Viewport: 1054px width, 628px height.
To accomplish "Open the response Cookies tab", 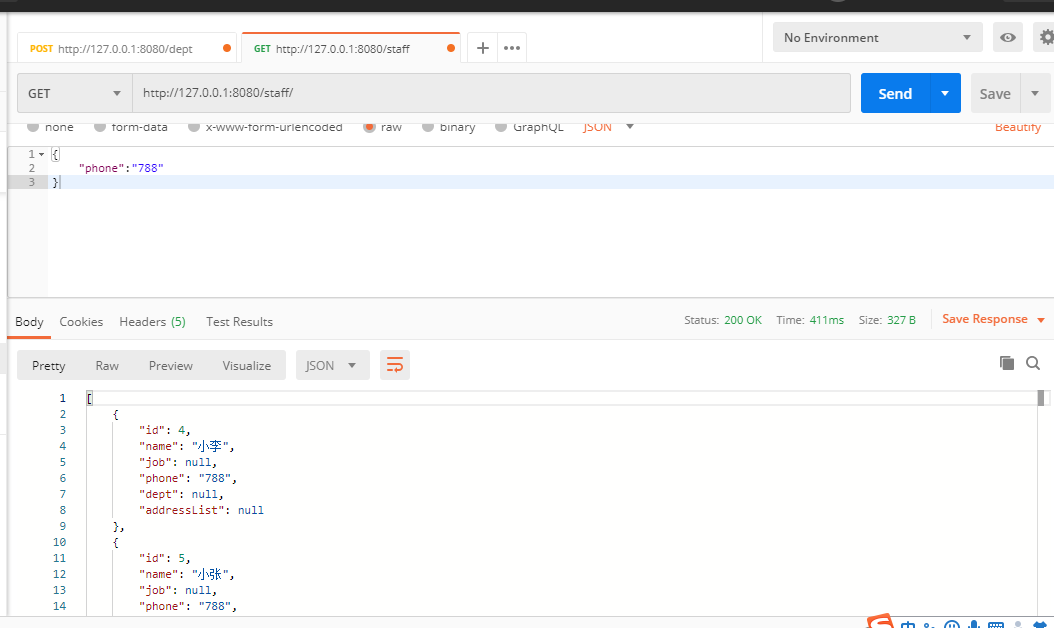I will tap(81, 321).
